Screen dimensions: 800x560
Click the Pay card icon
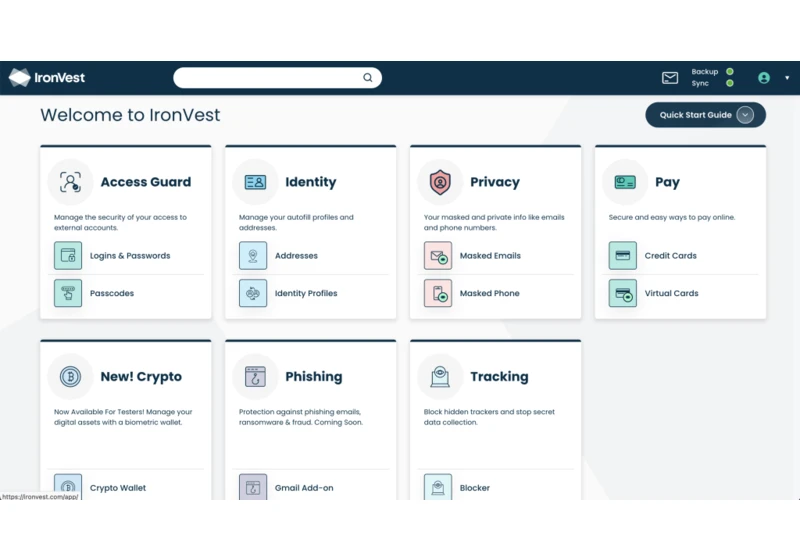pos(624,182)
